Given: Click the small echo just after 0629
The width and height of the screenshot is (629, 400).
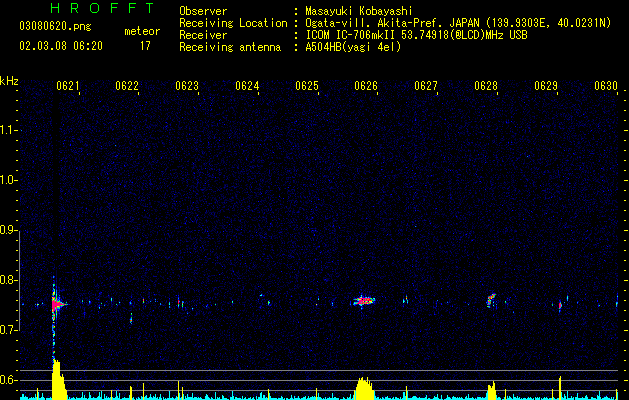Looking at the screenshot, I should pyautogui.click(x=560, y=306).
